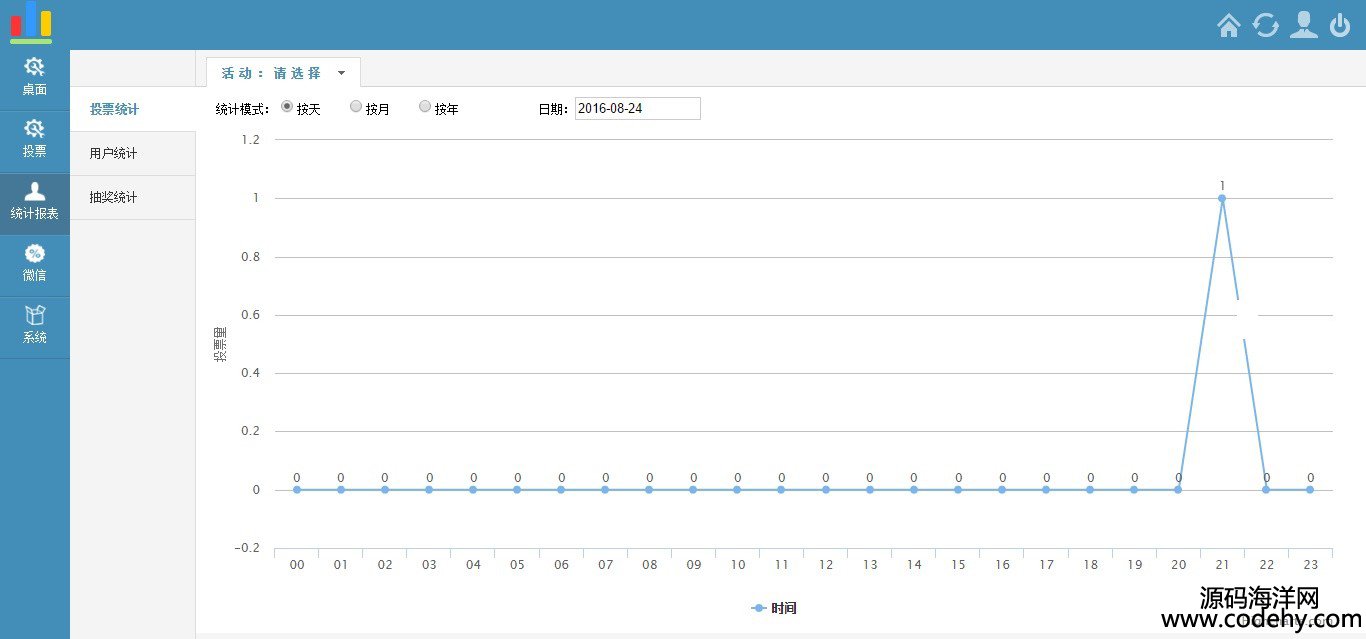Click the power logout icon
1366x639 pixels.
tap(1340, 25)
